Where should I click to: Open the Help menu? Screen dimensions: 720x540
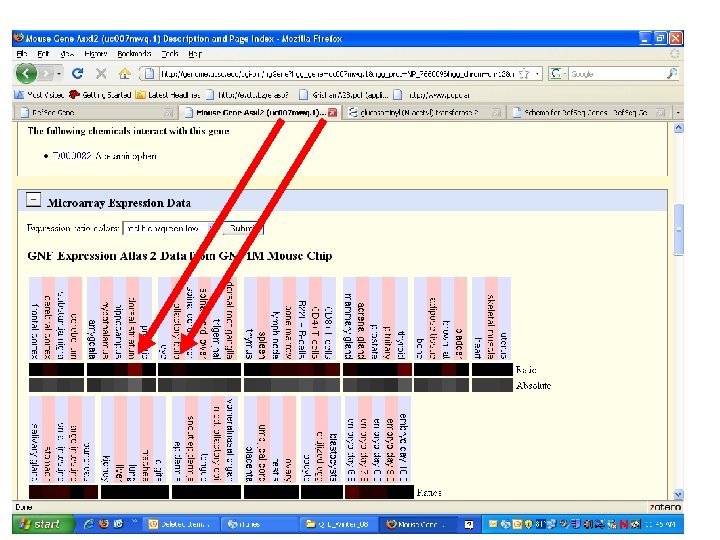tap(195, 54)
